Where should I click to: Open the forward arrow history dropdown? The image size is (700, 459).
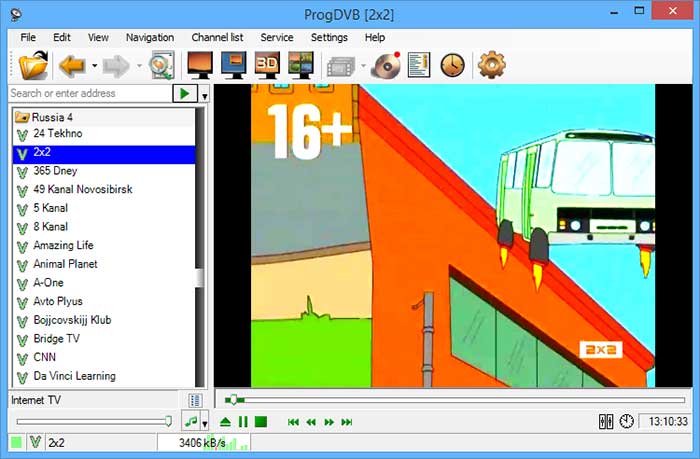[139, 66]
